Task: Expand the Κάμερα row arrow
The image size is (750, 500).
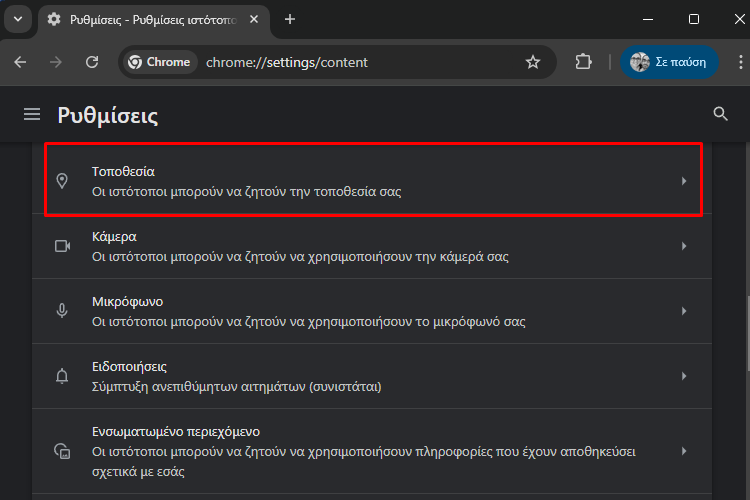Action: tap(684, 246)
